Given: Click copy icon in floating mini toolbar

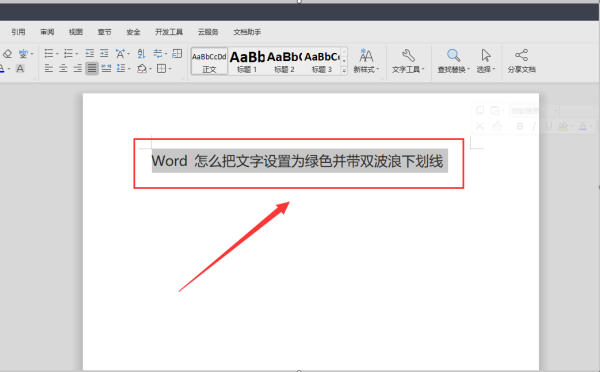Looking at the screenshot, I should [479, 111].
